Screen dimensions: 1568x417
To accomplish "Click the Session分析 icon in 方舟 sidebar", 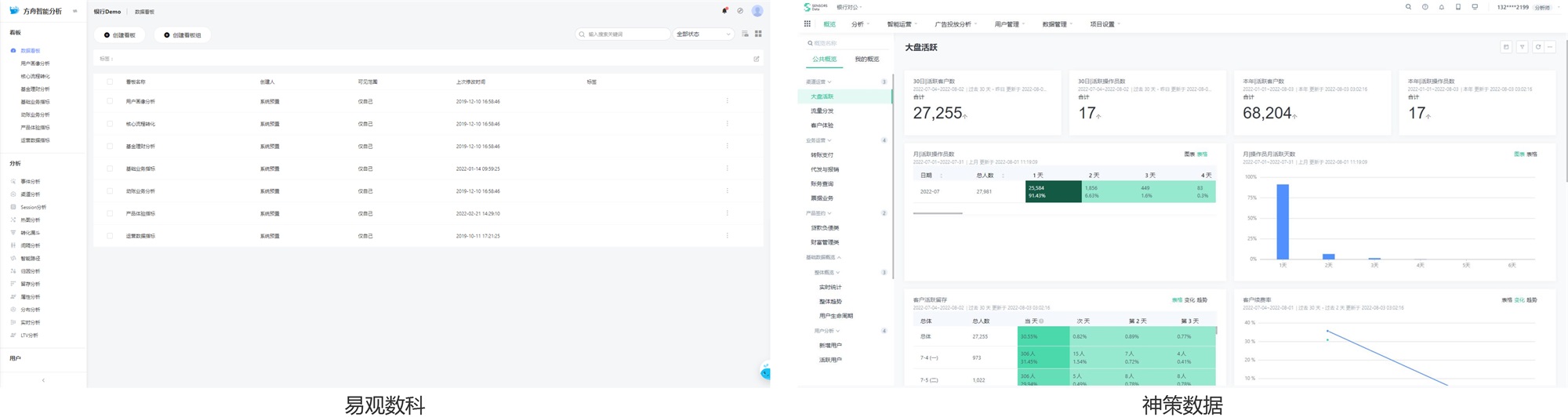I will [x=13, y=207].
